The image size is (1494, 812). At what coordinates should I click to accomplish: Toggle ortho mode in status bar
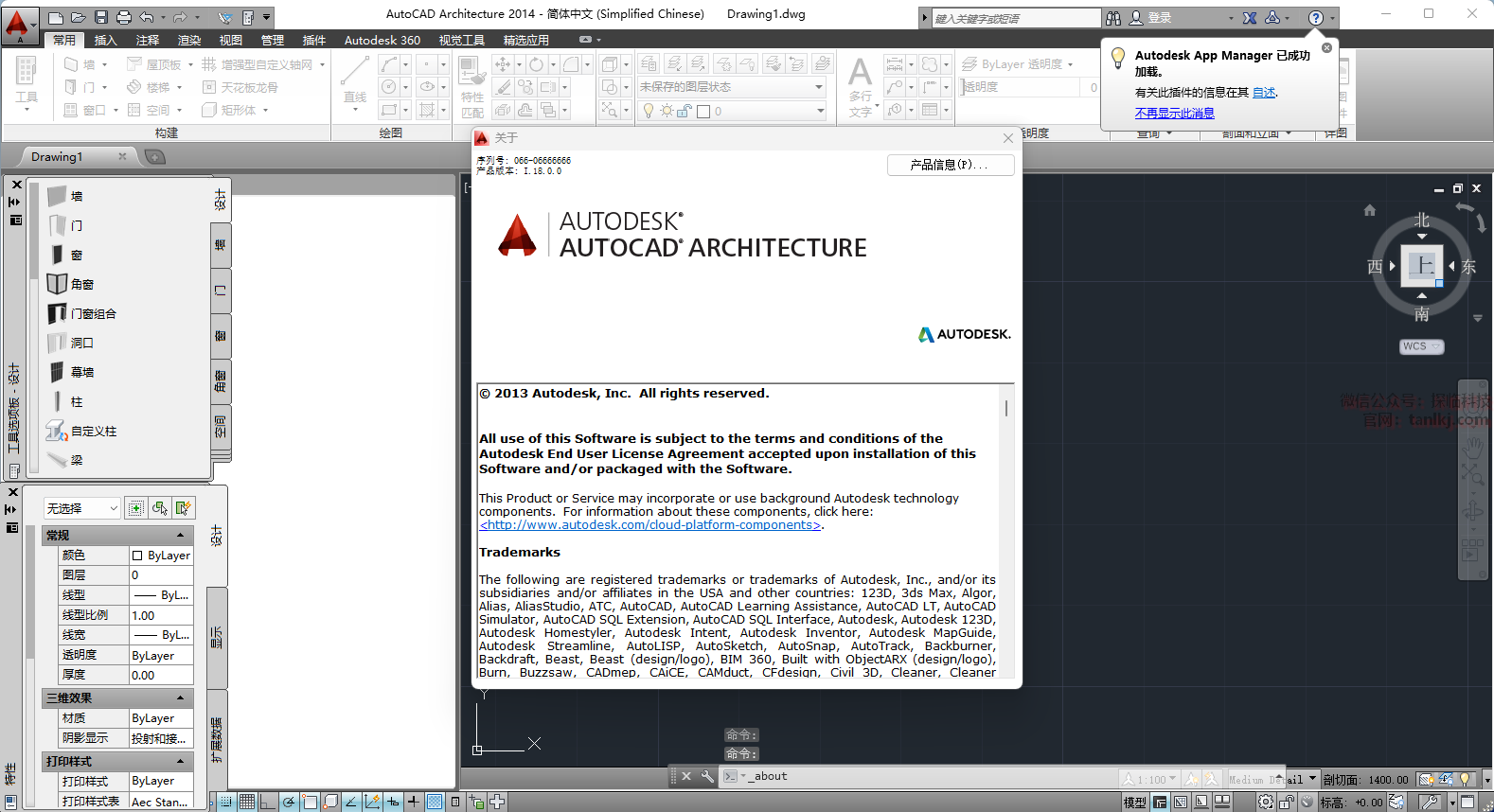tap(268, 802)
